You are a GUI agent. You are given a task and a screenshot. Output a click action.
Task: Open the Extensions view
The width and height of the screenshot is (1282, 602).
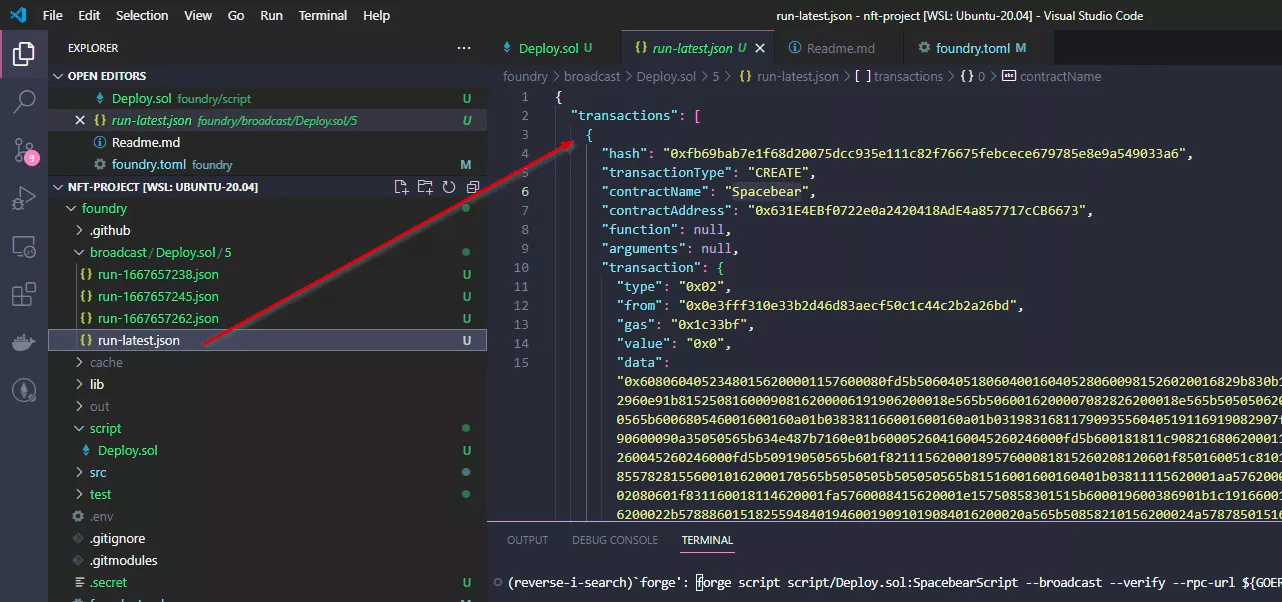[x=24, y=295]
